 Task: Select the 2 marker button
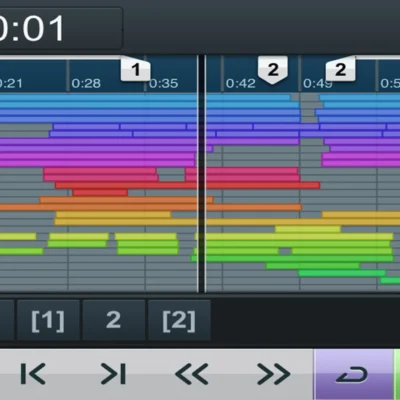(x=114, y=320)
